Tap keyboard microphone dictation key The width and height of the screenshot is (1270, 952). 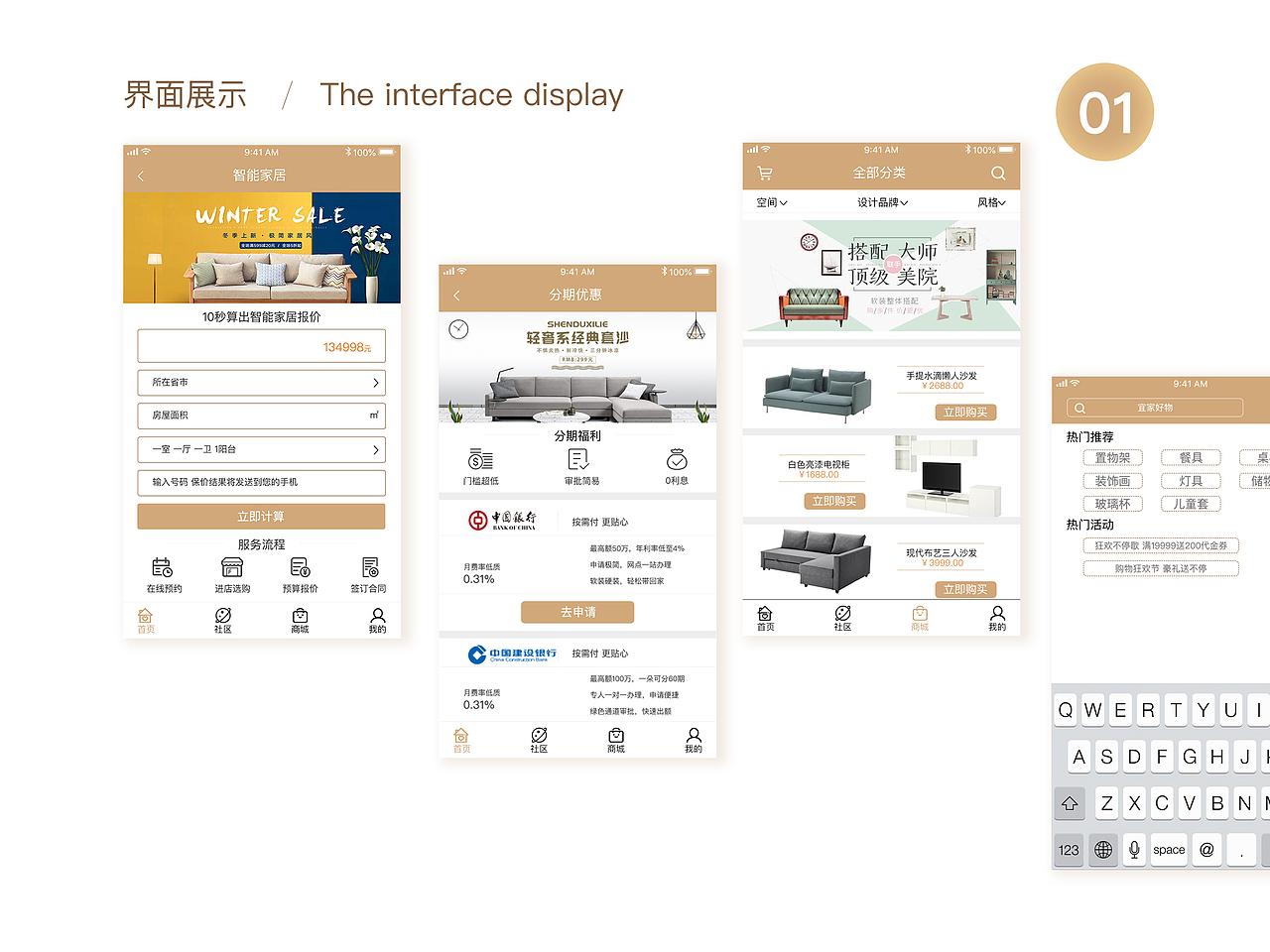1135,850
